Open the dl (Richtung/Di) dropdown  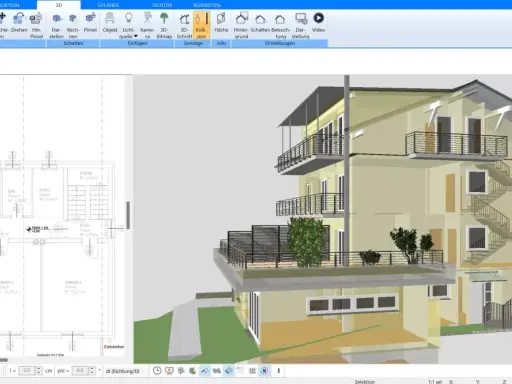pos(125,371)
